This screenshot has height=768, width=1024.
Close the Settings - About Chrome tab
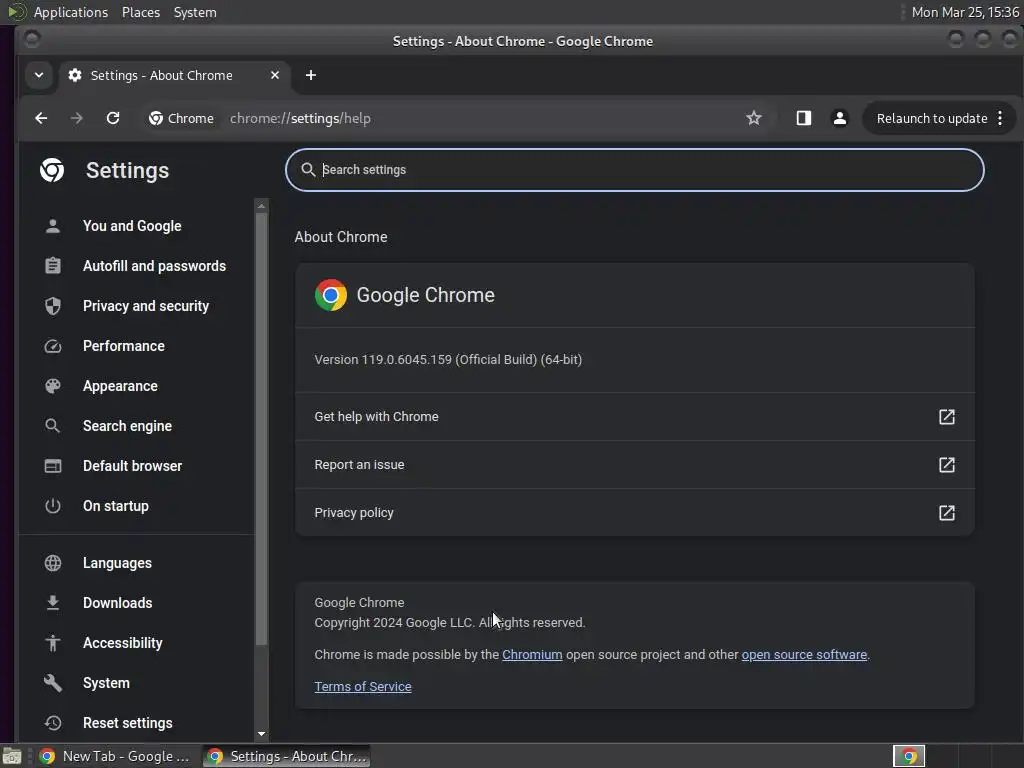(275, 75)
